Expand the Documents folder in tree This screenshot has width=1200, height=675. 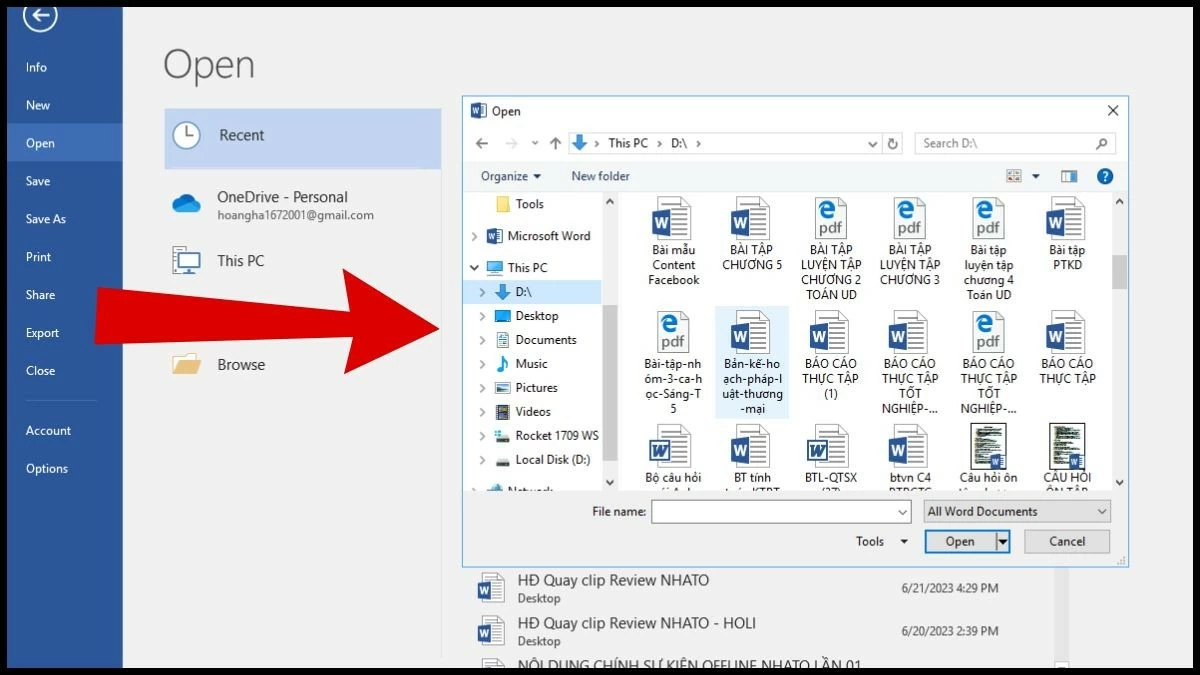point(483,340)
